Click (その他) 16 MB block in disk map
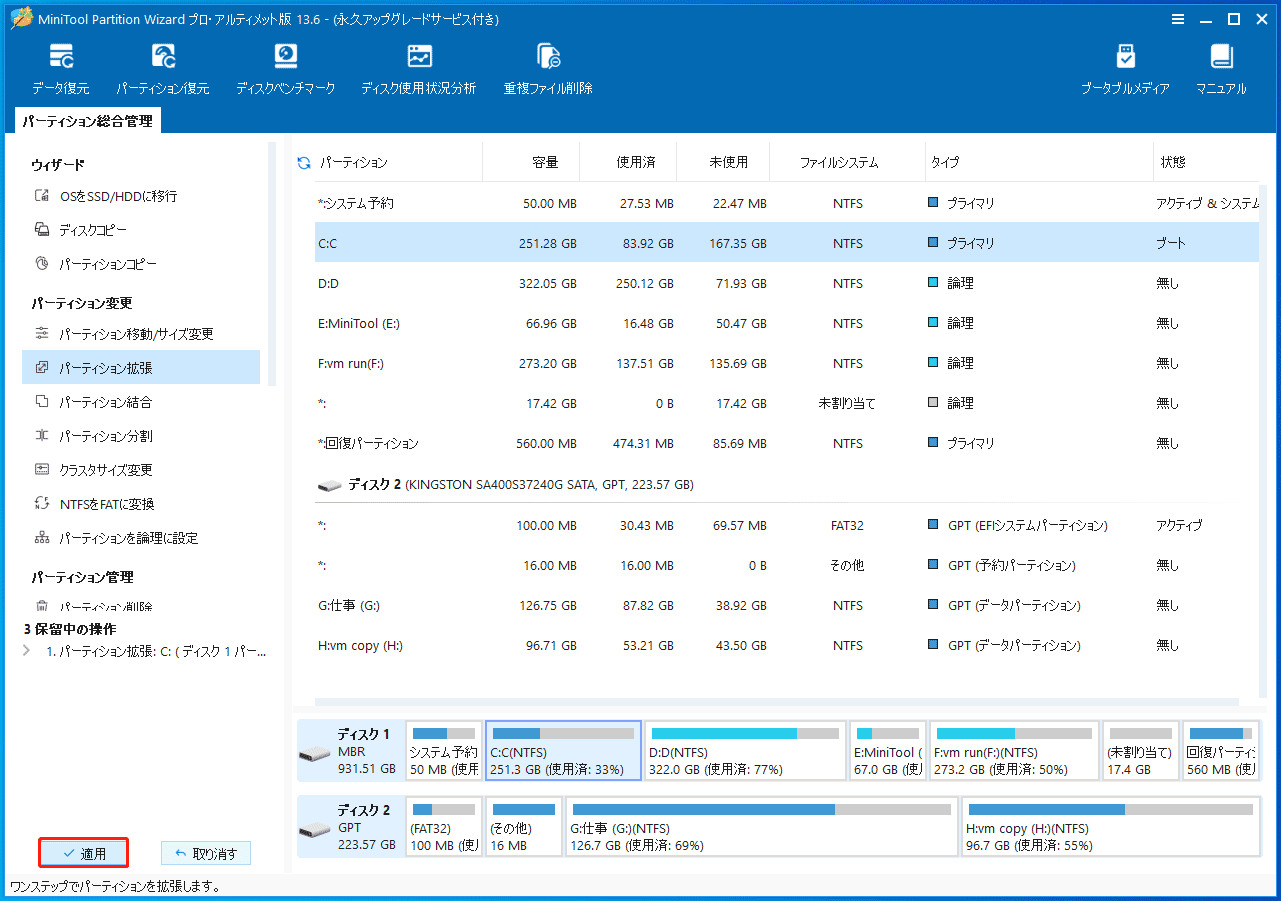The width and height of the screenshot is (1281, 901). (x=524, y=826)
